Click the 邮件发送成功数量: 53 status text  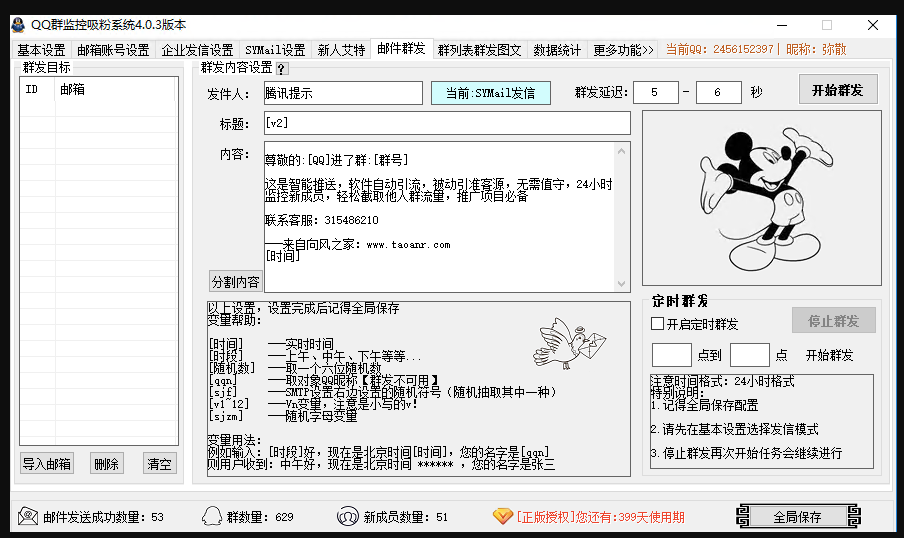point(104,517)
